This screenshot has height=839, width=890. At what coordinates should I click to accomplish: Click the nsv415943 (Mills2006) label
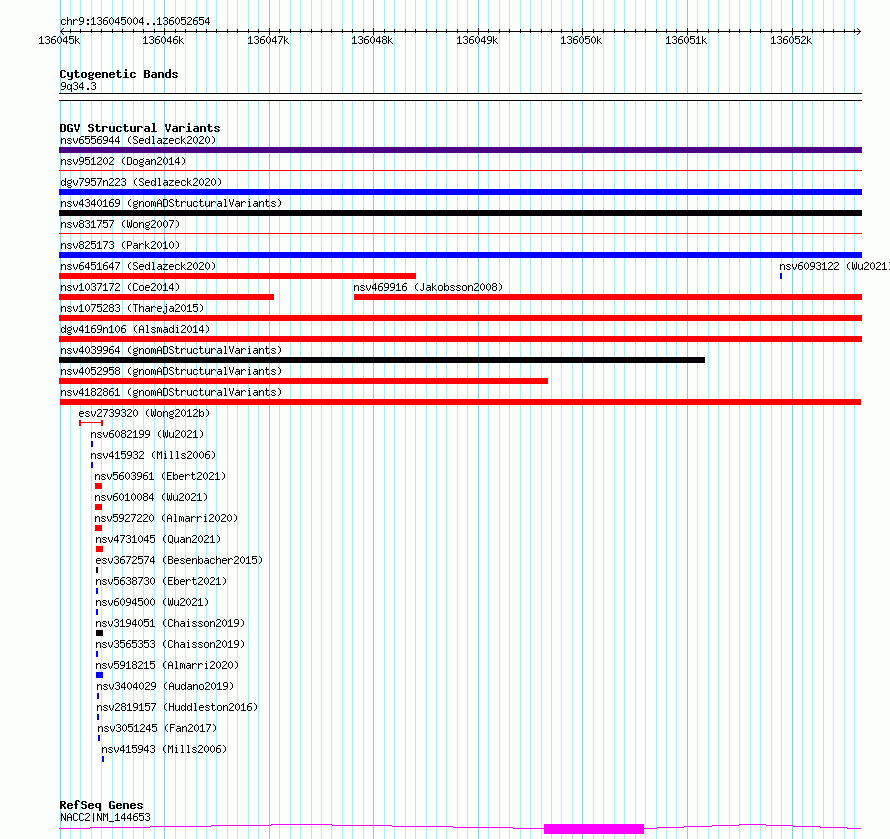[164, 749]
